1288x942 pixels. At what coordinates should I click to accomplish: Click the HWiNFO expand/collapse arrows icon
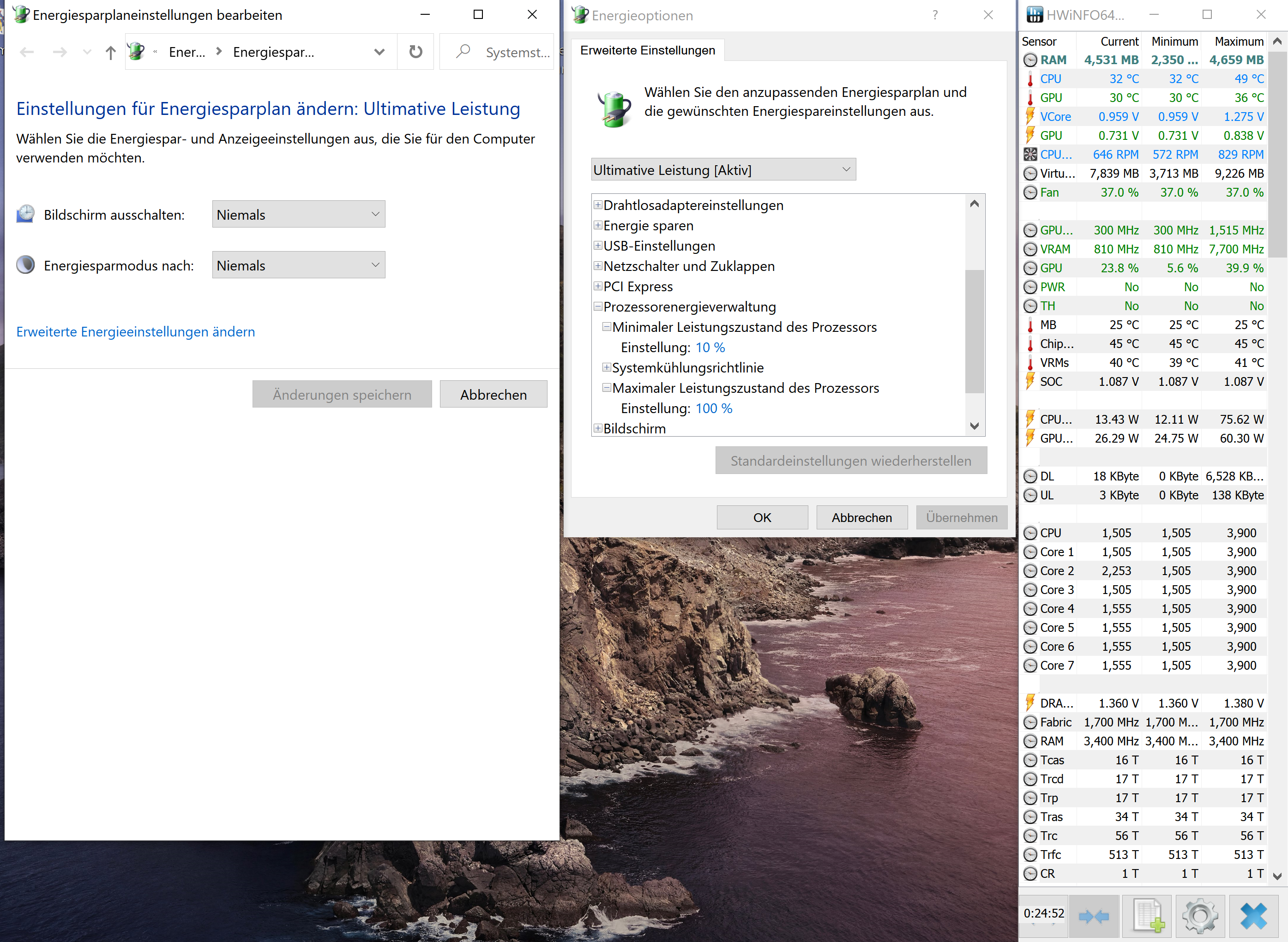click(x=1094, y=916)
